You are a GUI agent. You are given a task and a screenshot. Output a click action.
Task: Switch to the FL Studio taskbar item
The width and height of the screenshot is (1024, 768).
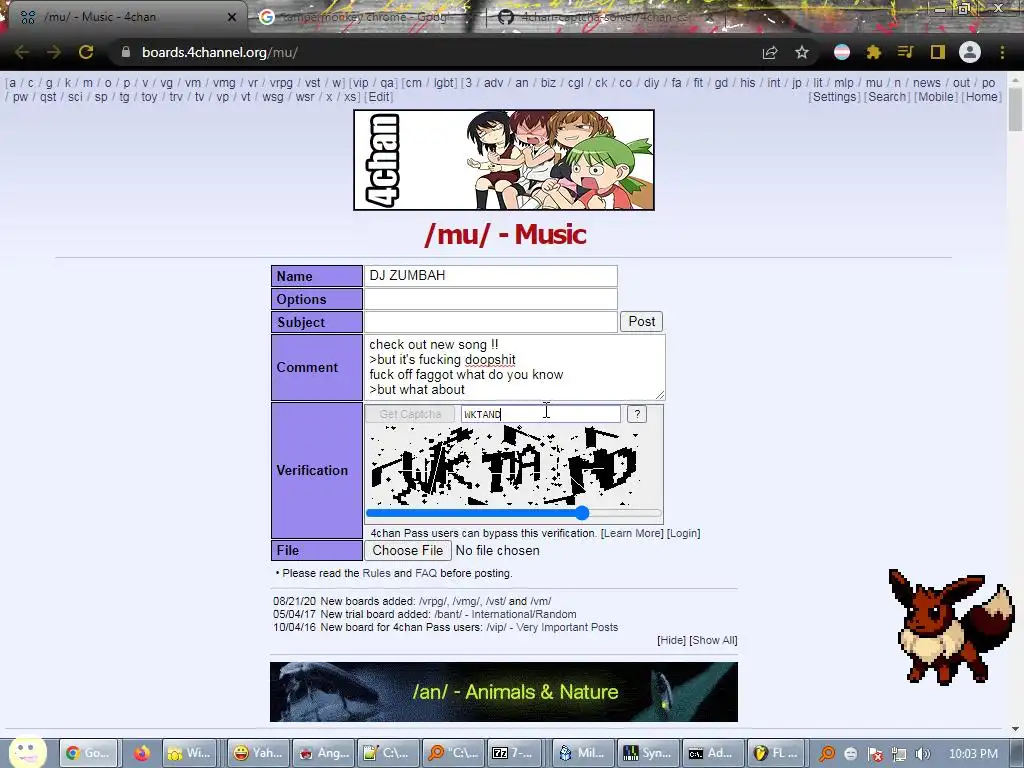777,753
